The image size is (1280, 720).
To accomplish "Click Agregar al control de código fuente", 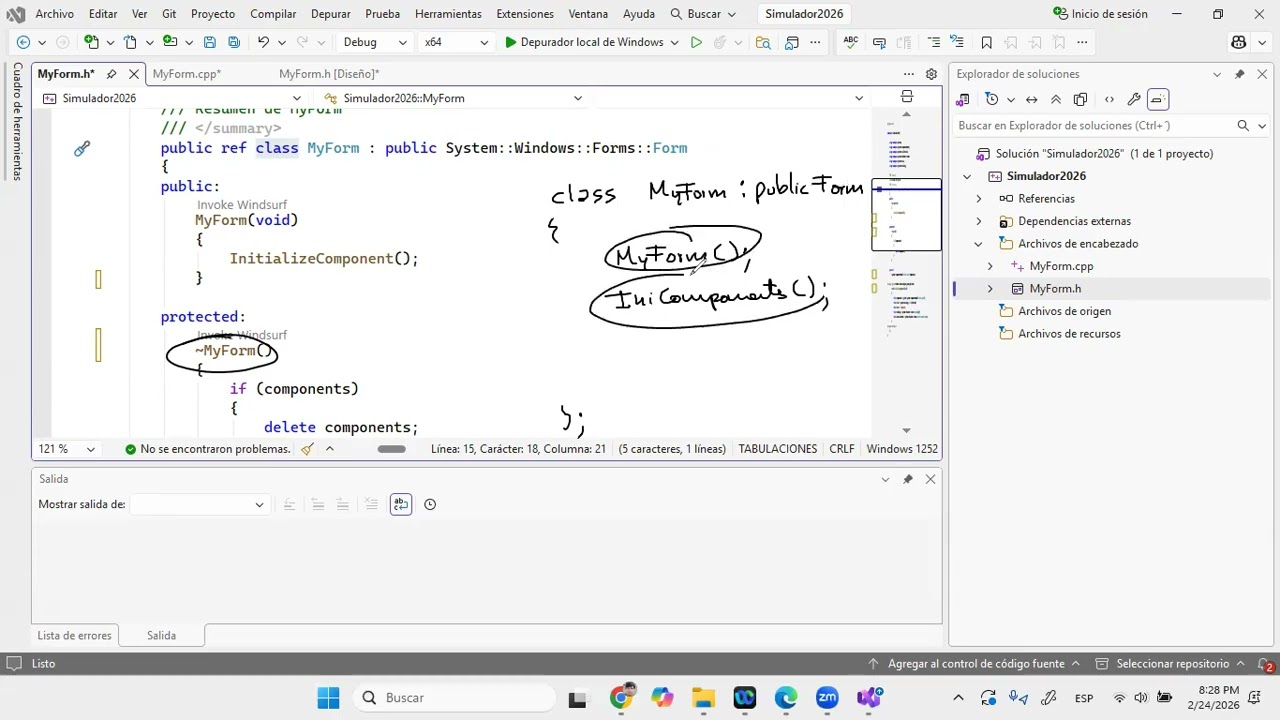I will tap(975, 664).
